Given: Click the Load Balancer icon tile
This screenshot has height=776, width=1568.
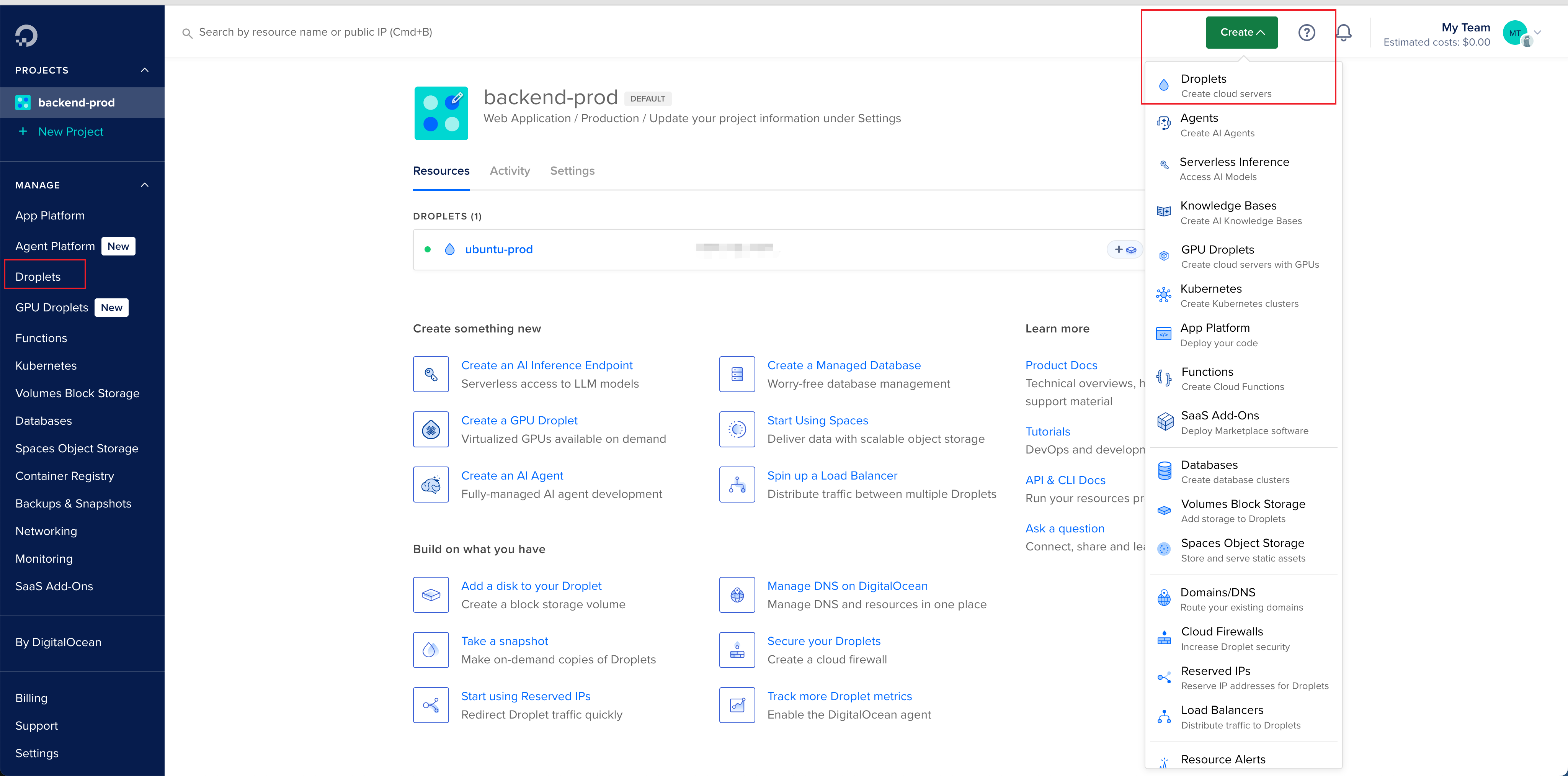Looking at the screenshot, I should coord(737,485).
